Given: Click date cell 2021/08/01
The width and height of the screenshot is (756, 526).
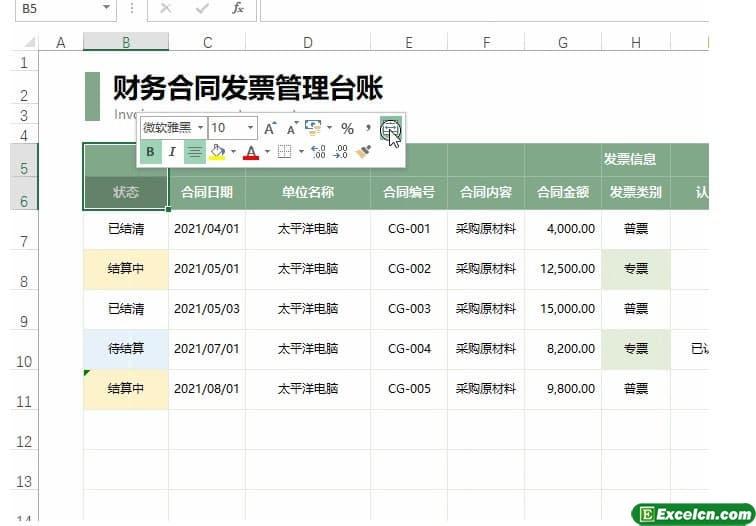Looking at the screenshot, I should point(207,389).
